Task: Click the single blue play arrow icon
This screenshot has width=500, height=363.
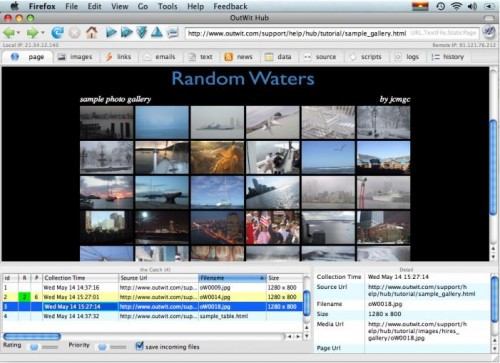Action: tap(110, 32)
